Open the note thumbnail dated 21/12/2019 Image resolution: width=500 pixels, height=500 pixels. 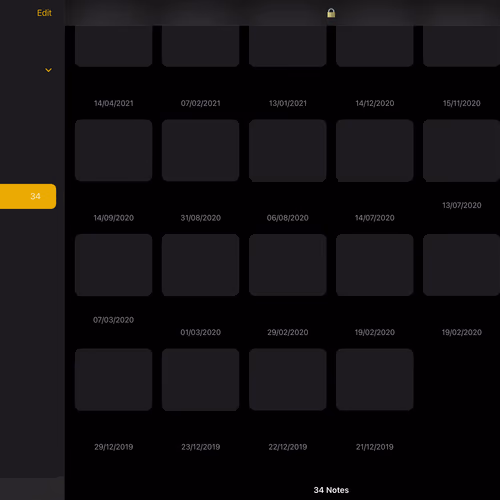click(x=375, y=380)
